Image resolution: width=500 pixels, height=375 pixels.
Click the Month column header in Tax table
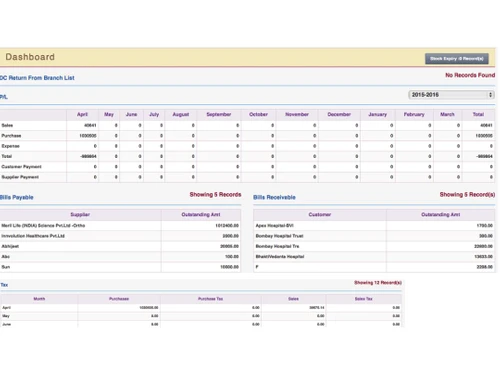(x=39, y=299)
